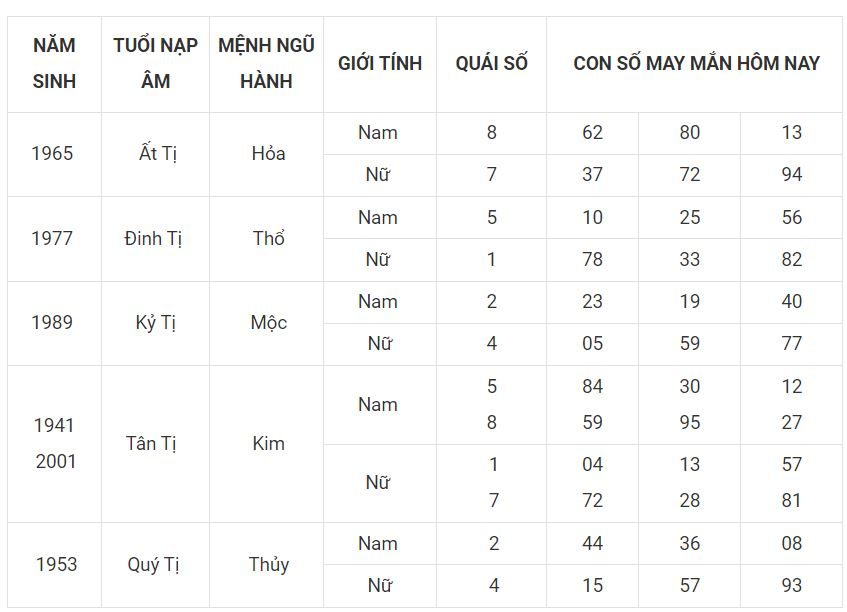Image resolution: width=847 pixels, height=612 pixels.
Task: Click the birth year 1965 cell
Action: point(54,154)
